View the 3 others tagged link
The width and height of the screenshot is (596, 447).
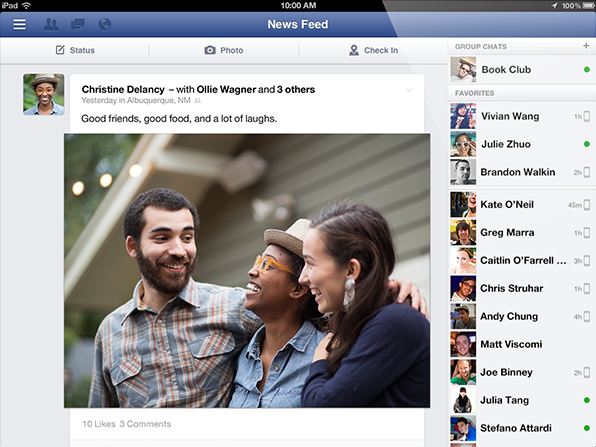(296, 89)
